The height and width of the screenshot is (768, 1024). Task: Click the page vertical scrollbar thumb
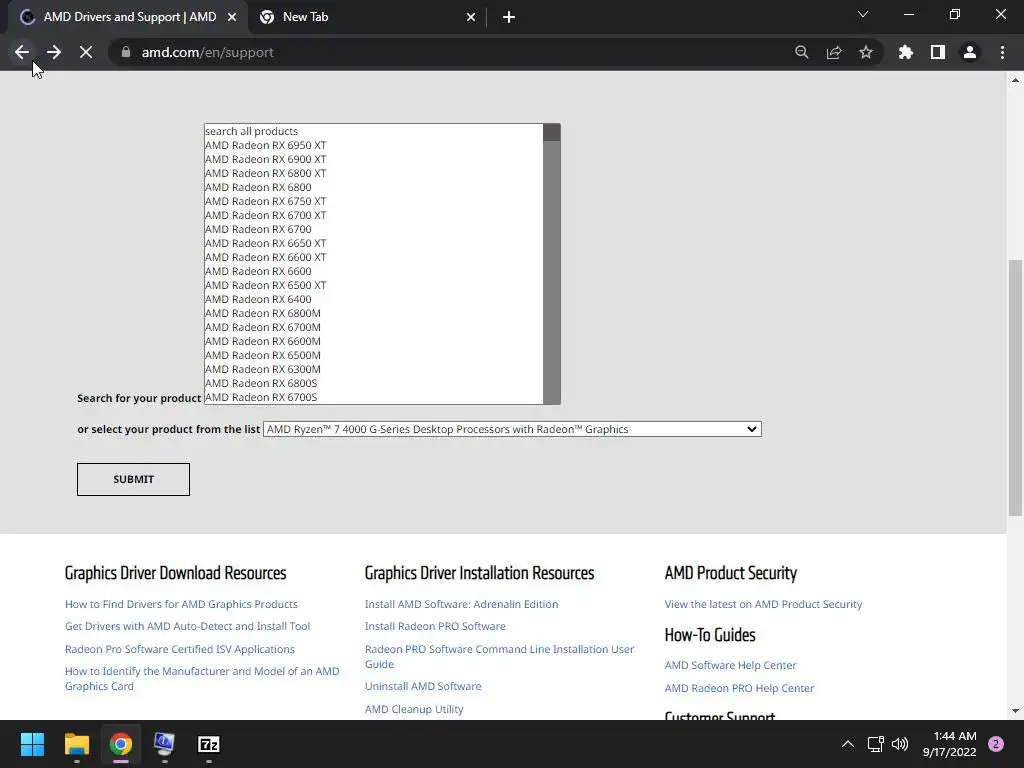coord(1015,388)
